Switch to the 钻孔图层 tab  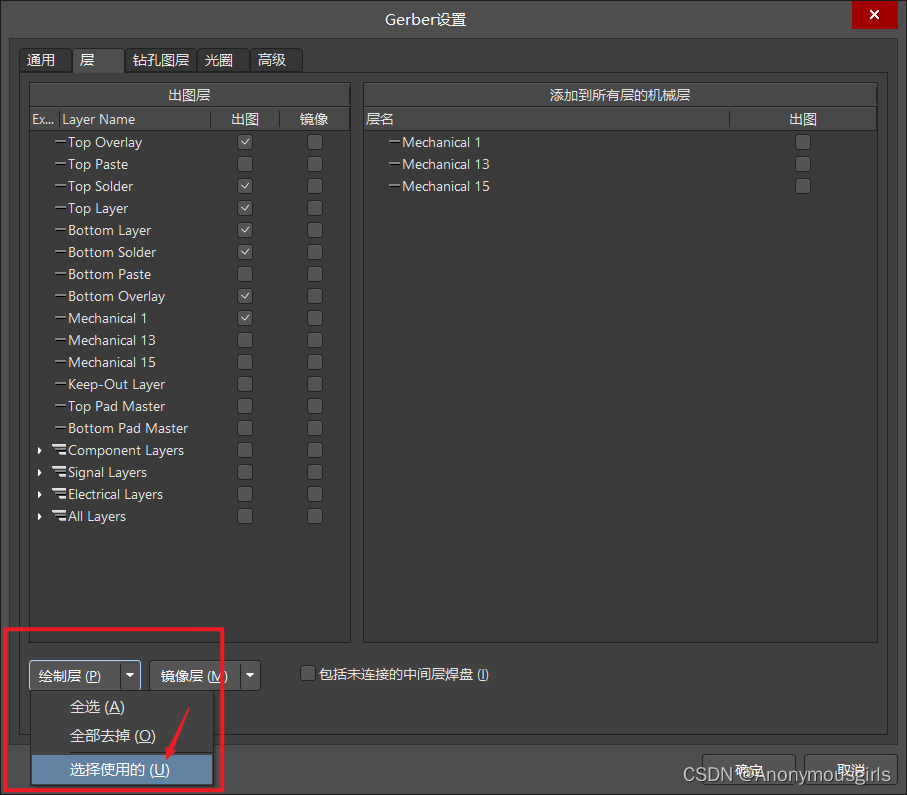point(161,60)
